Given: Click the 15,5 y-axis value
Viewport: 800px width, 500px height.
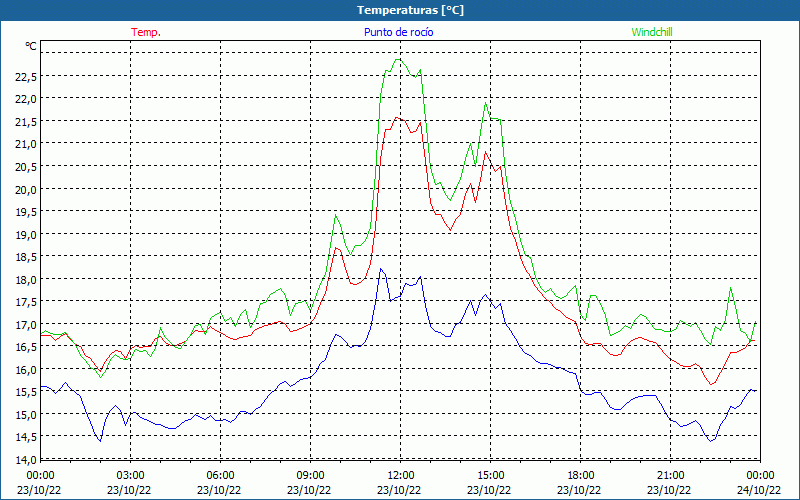Looking at the screenshot, I should point(26,392).
